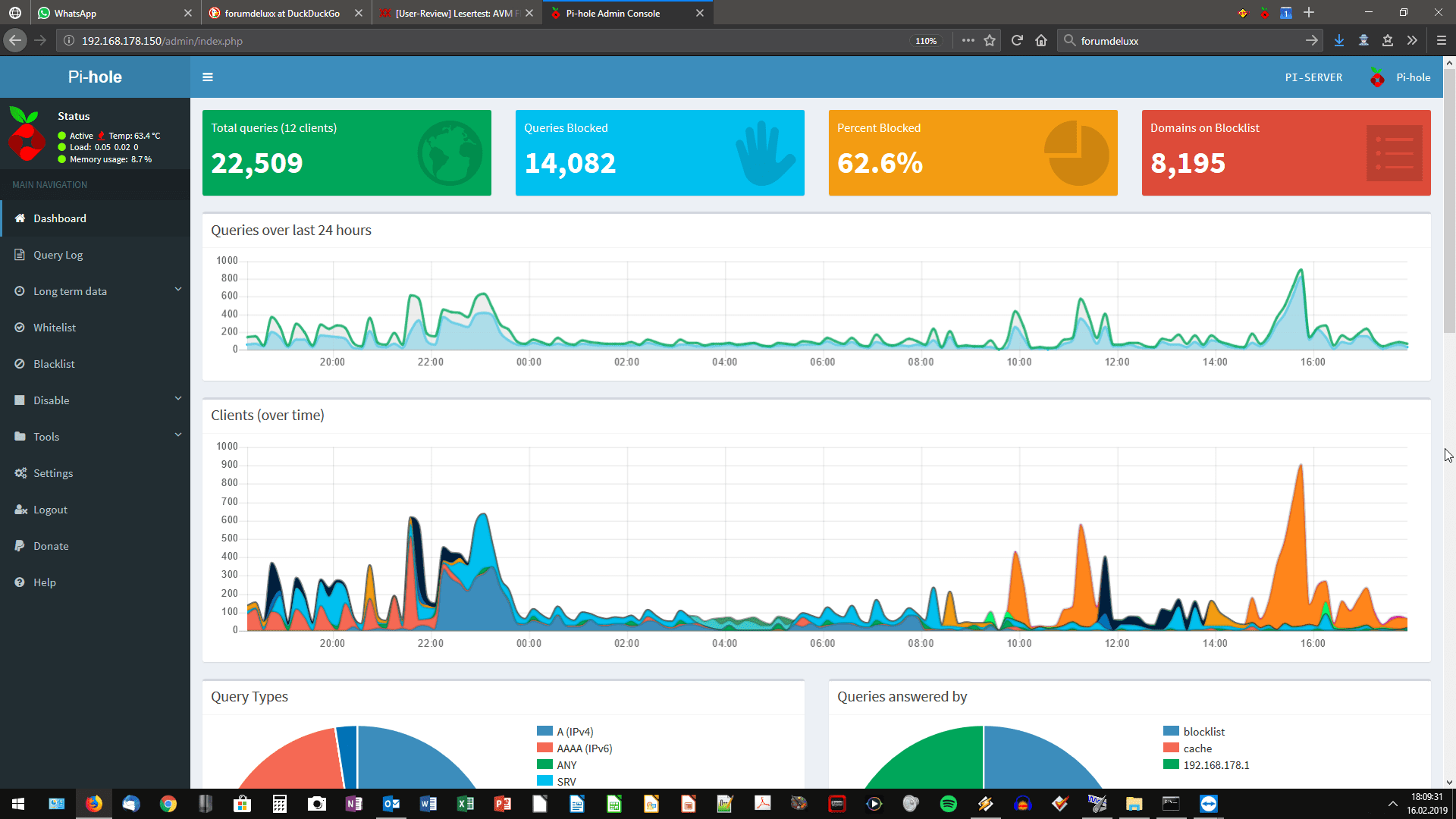Viewport: 1456px width, 819px height.
Task: Toggle AAAA (IPv6) legend swatch
Action: click(x=544, y=748)
